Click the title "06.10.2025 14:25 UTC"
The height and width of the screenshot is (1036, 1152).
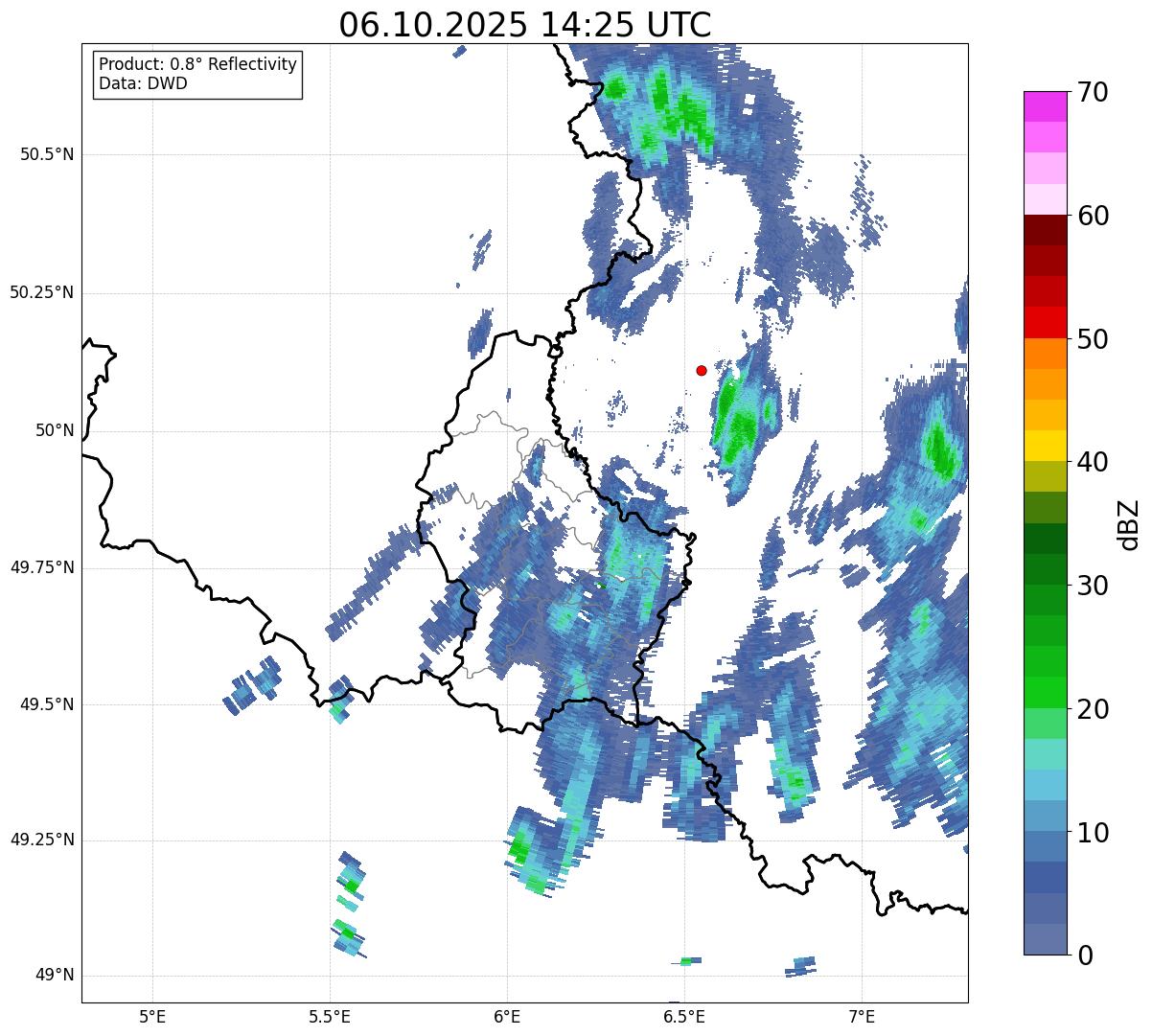(x=525, y=24)
